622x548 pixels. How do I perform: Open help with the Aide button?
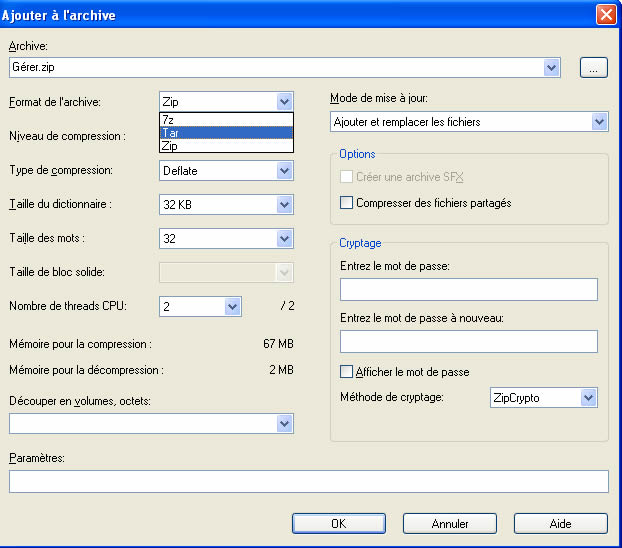pyautogui.click(x=560, y=523)
